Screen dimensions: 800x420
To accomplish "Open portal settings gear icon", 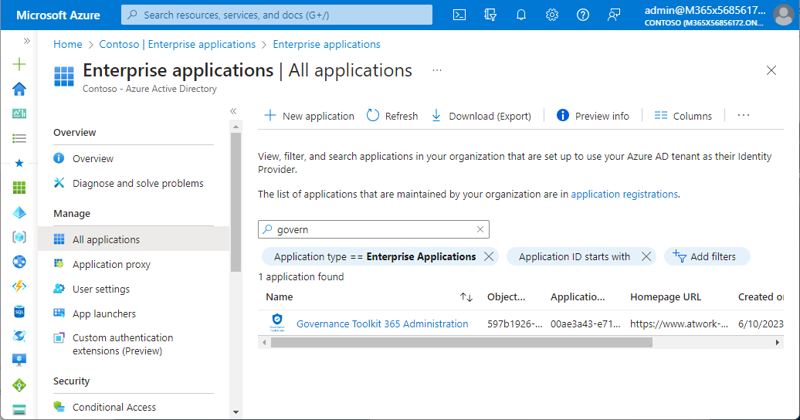I will tap(552, 15).
